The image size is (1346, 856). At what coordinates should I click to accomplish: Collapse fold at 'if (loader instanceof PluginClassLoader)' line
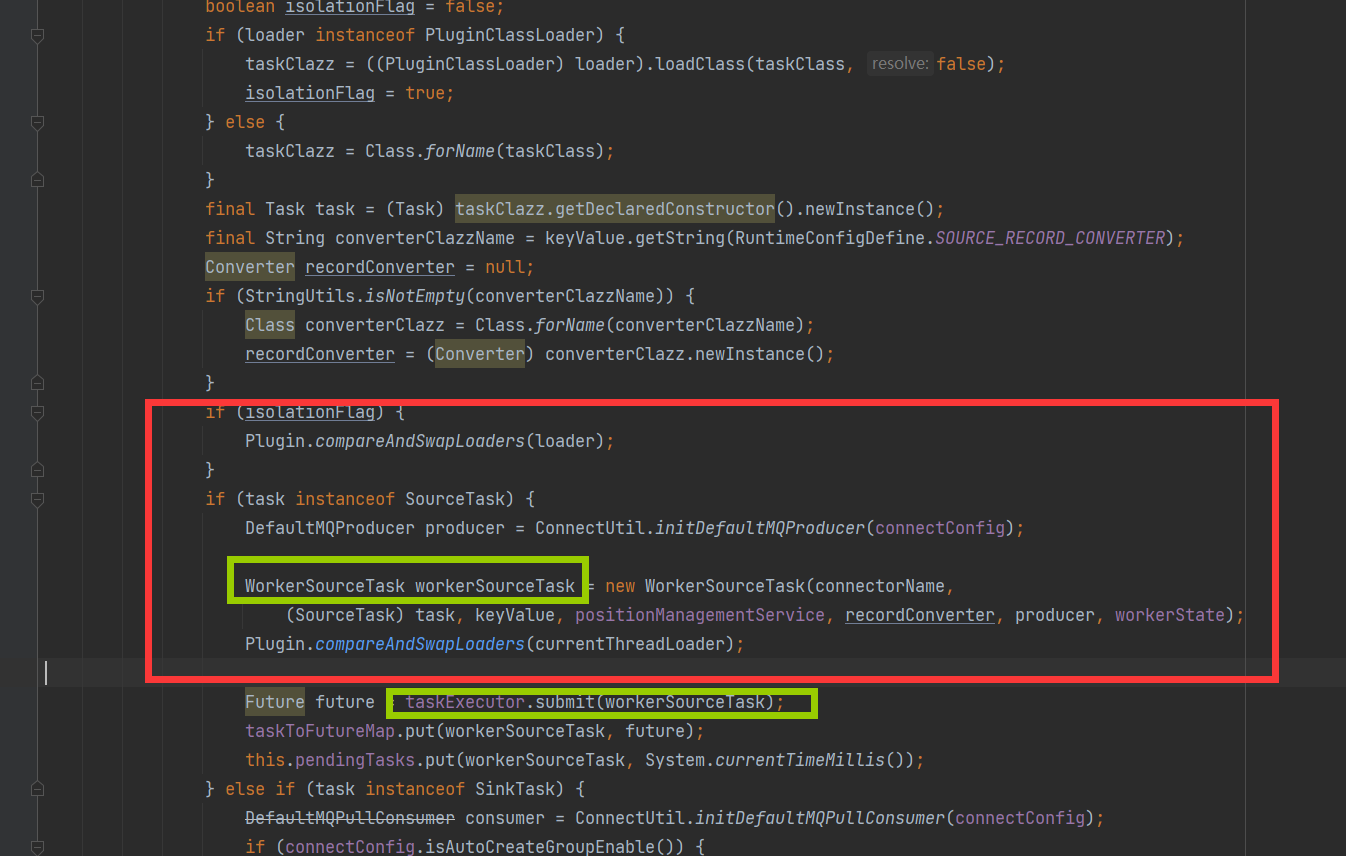(x=37, y=35)
